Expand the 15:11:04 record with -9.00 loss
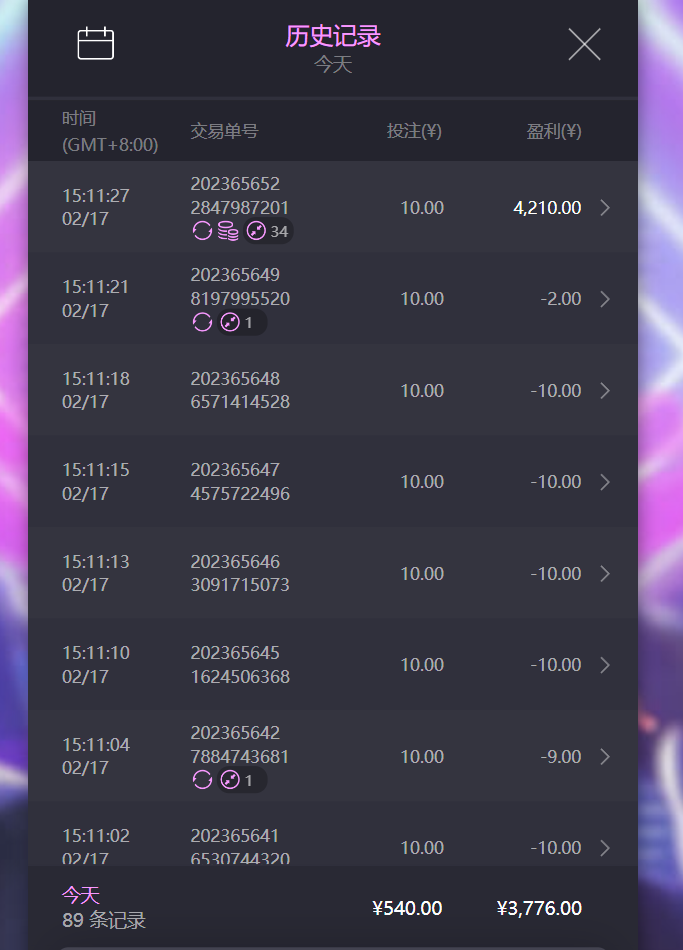Viewport: 683px width, 950px height. (604, 757)
